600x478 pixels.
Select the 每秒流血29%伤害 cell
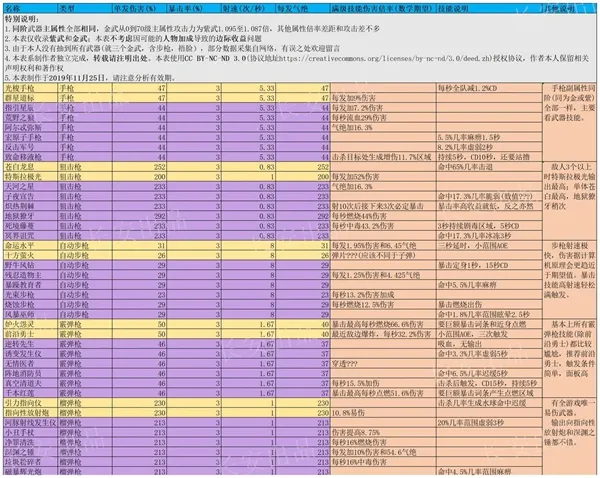(383, 118)
